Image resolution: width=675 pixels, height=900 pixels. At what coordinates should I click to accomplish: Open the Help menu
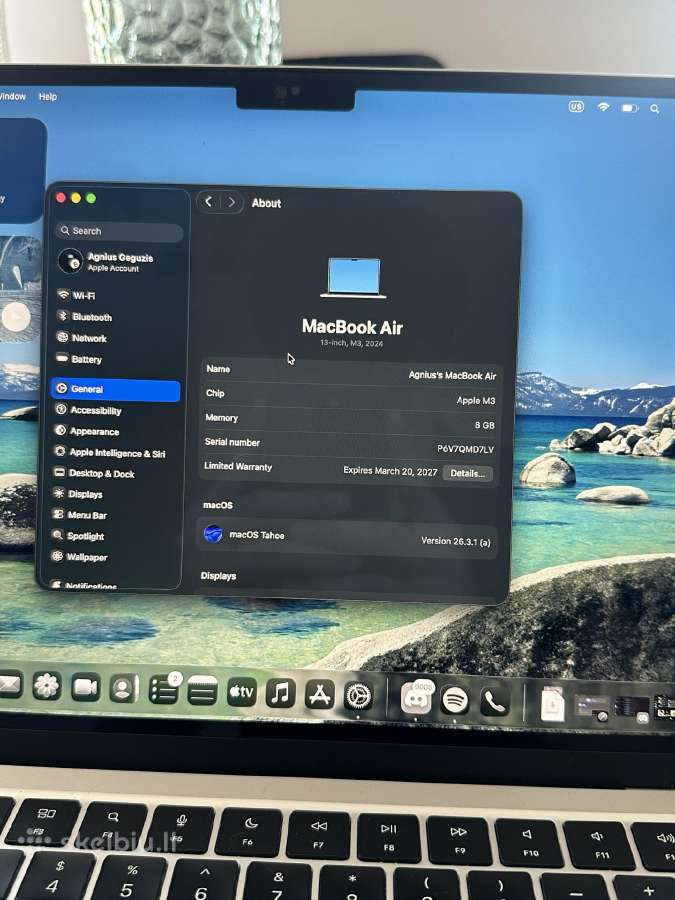48,96
